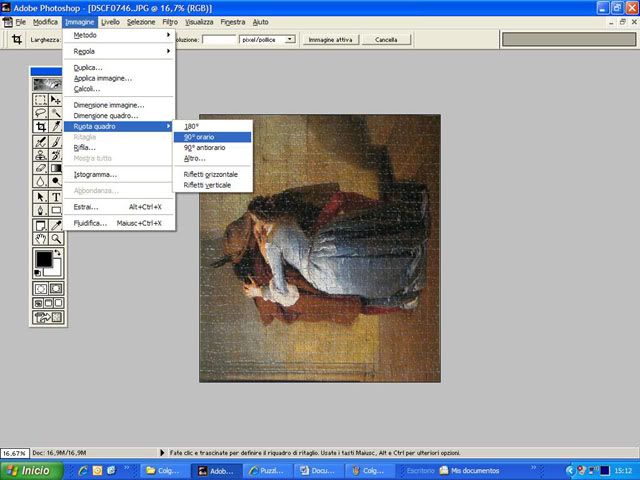Choose 180° rotation
640x480 pixels.
(212, 127)
